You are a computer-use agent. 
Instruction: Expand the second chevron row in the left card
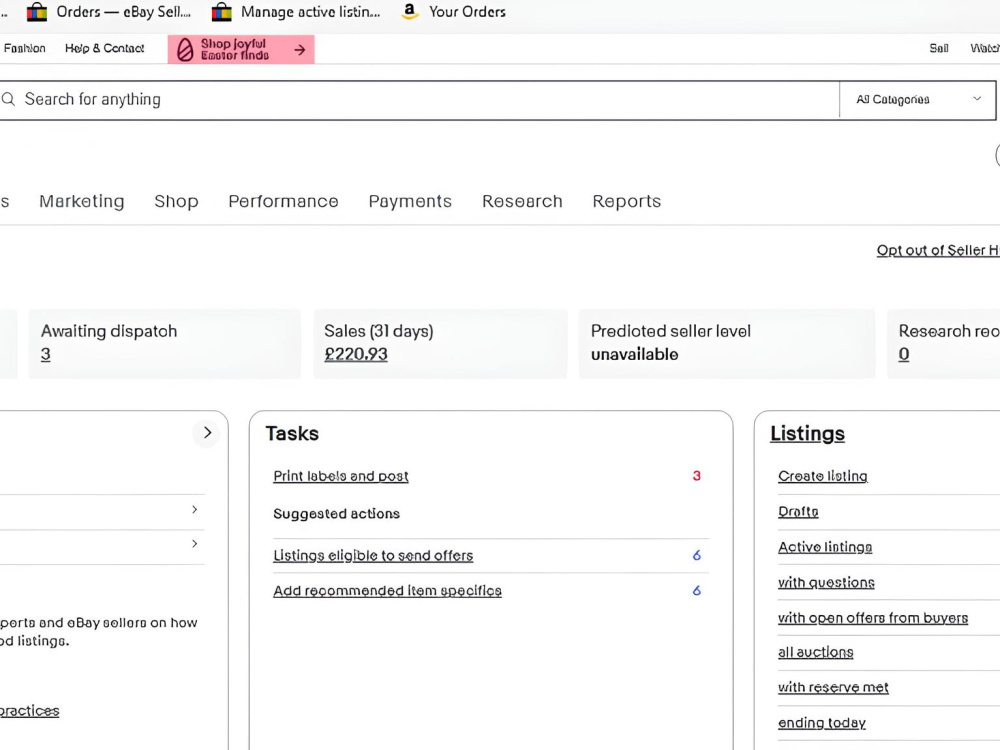click(x=195, y=543)
